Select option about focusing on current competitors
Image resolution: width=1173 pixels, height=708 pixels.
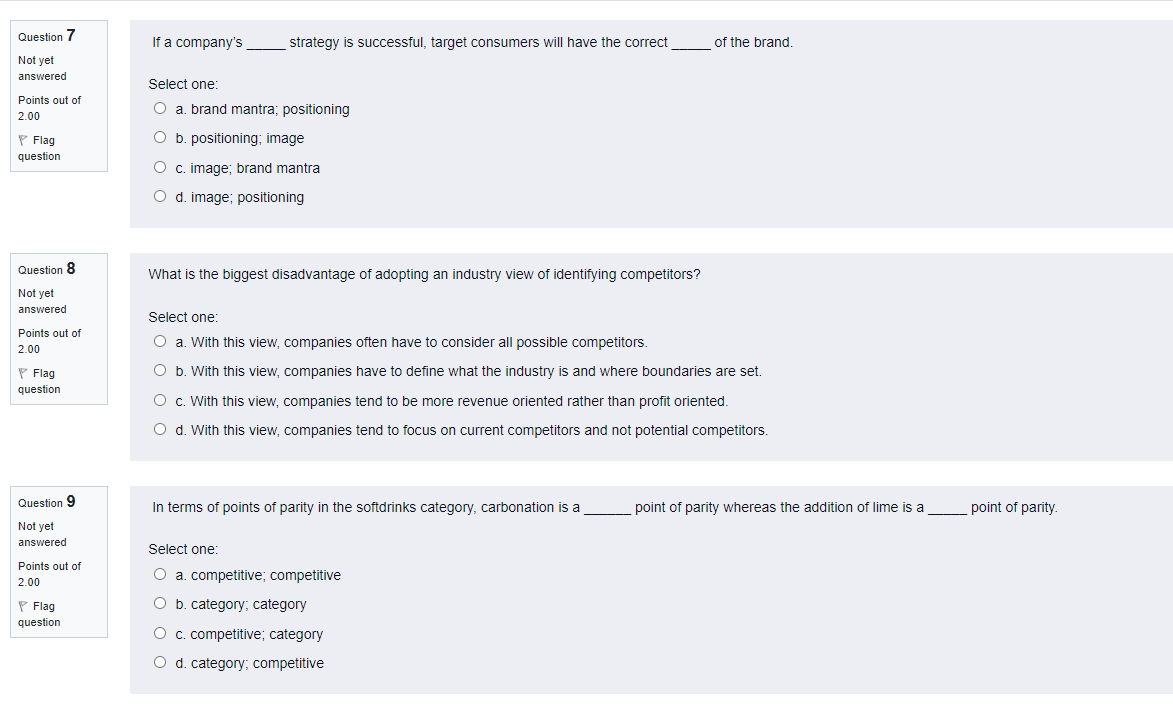coord(160,428)
